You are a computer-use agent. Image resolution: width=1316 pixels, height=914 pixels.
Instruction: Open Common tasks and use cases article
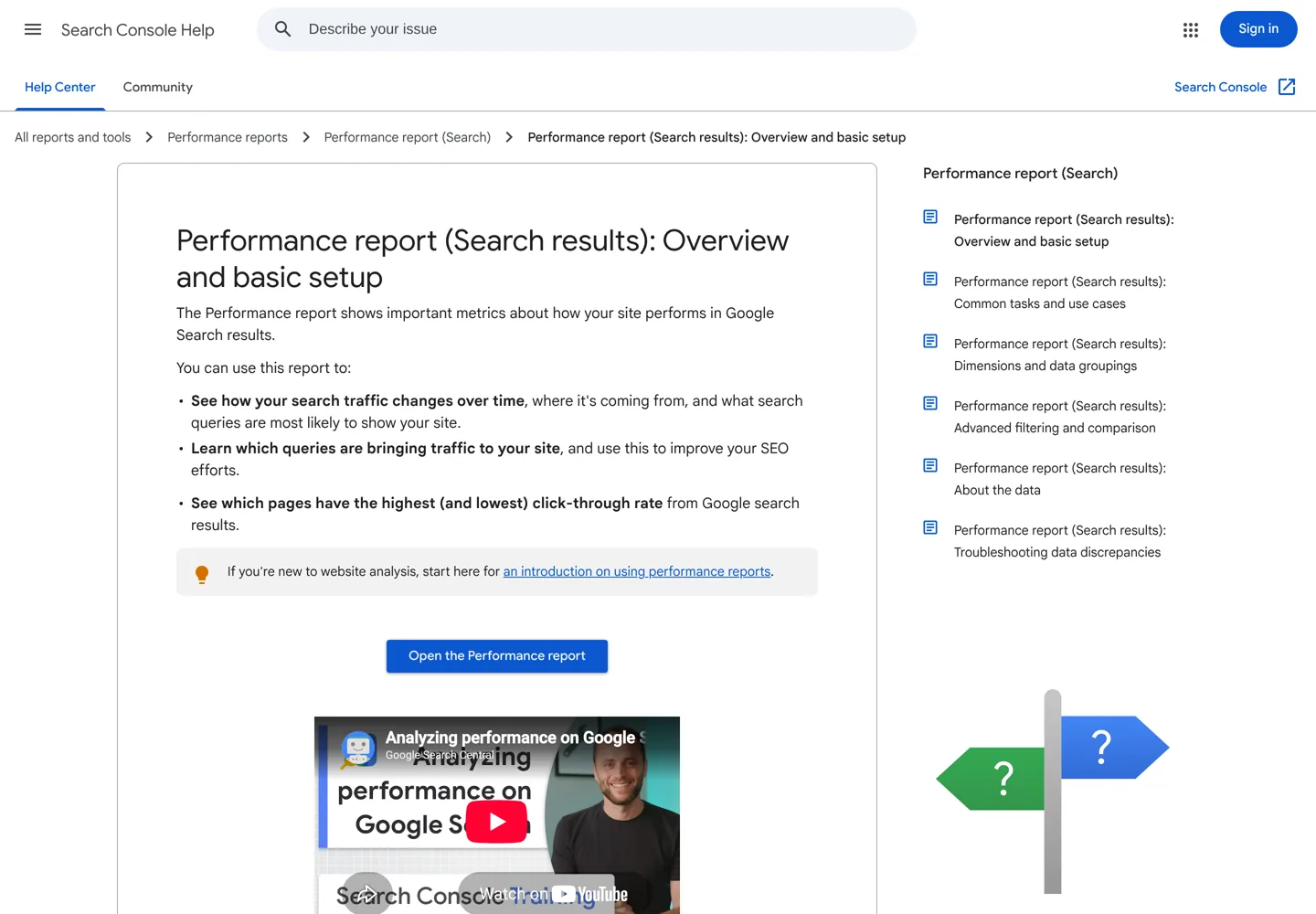(1060, 292)
